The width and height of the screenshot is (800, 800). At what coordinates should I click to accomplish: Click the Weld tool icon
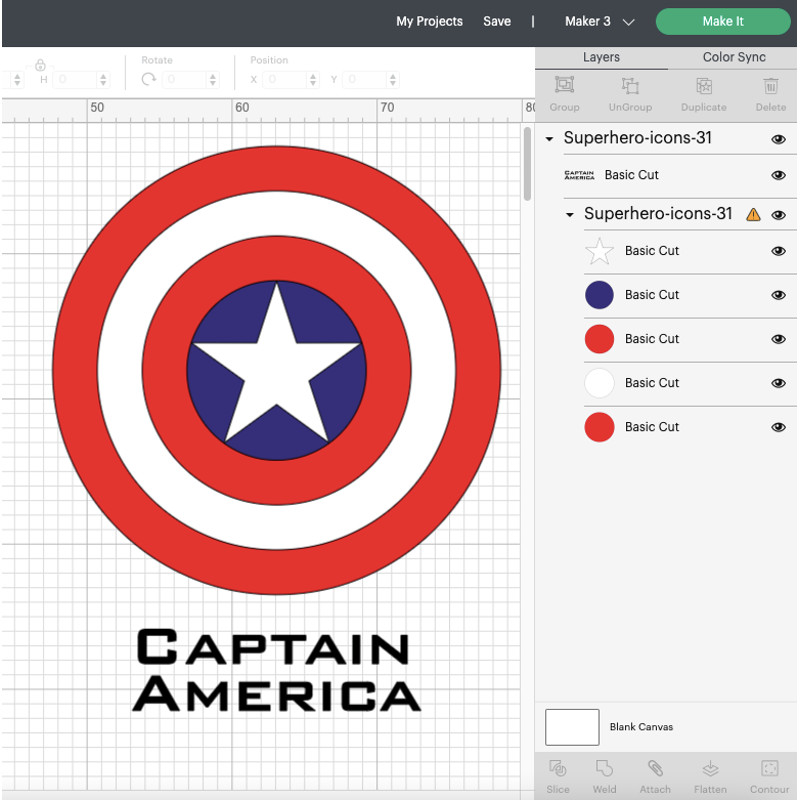tap(604, 769)
